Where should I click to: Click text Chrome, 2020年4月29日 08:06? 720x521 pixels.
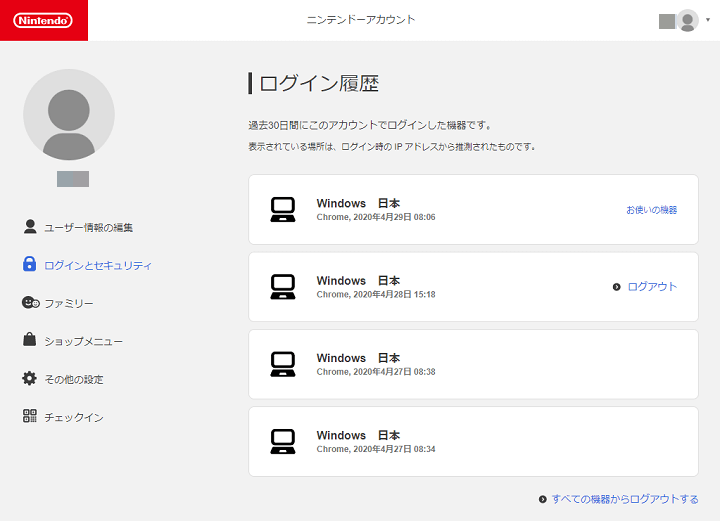point(376,217)
